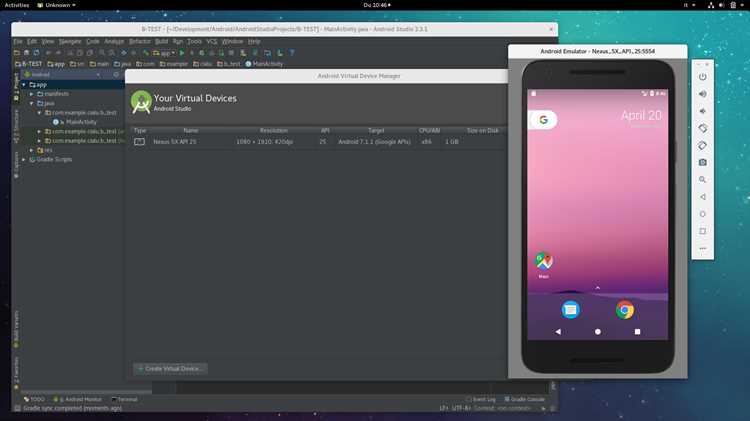Rotate emulator right using second rotate icon

[702, 145]
